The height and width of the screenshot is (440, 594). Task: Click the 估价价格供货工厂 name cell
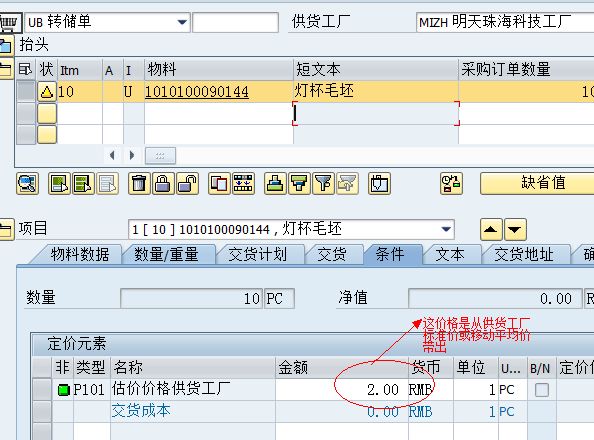[193, 390]
